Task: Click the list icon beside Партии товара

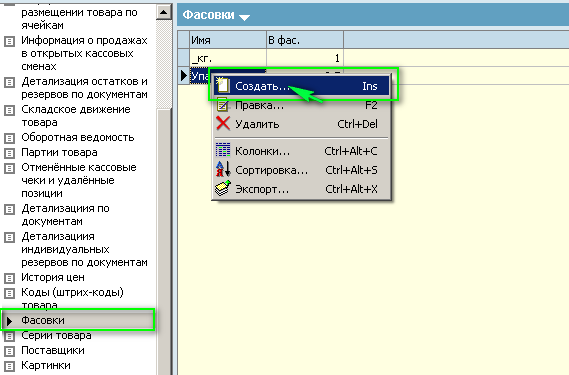Action: coord(9,153)
